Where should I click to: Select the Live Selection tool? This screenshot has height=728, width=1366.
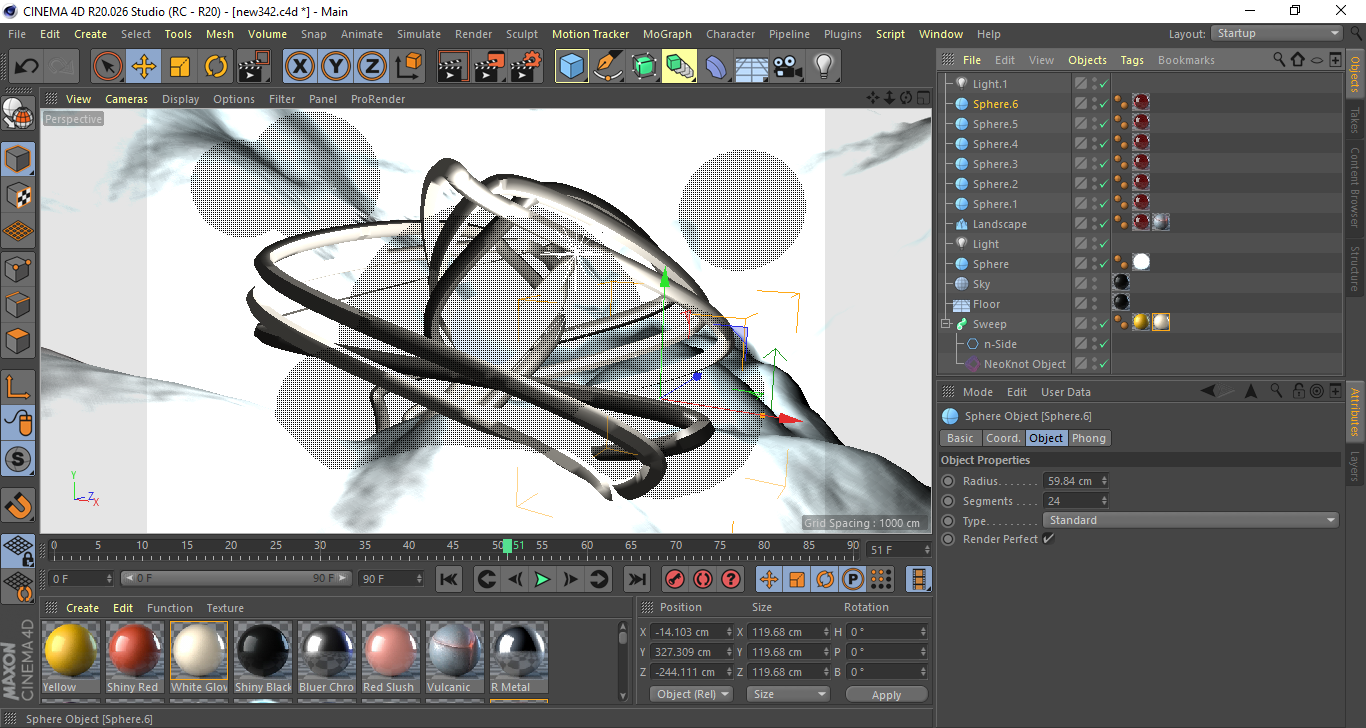click(x=108, y=67)
